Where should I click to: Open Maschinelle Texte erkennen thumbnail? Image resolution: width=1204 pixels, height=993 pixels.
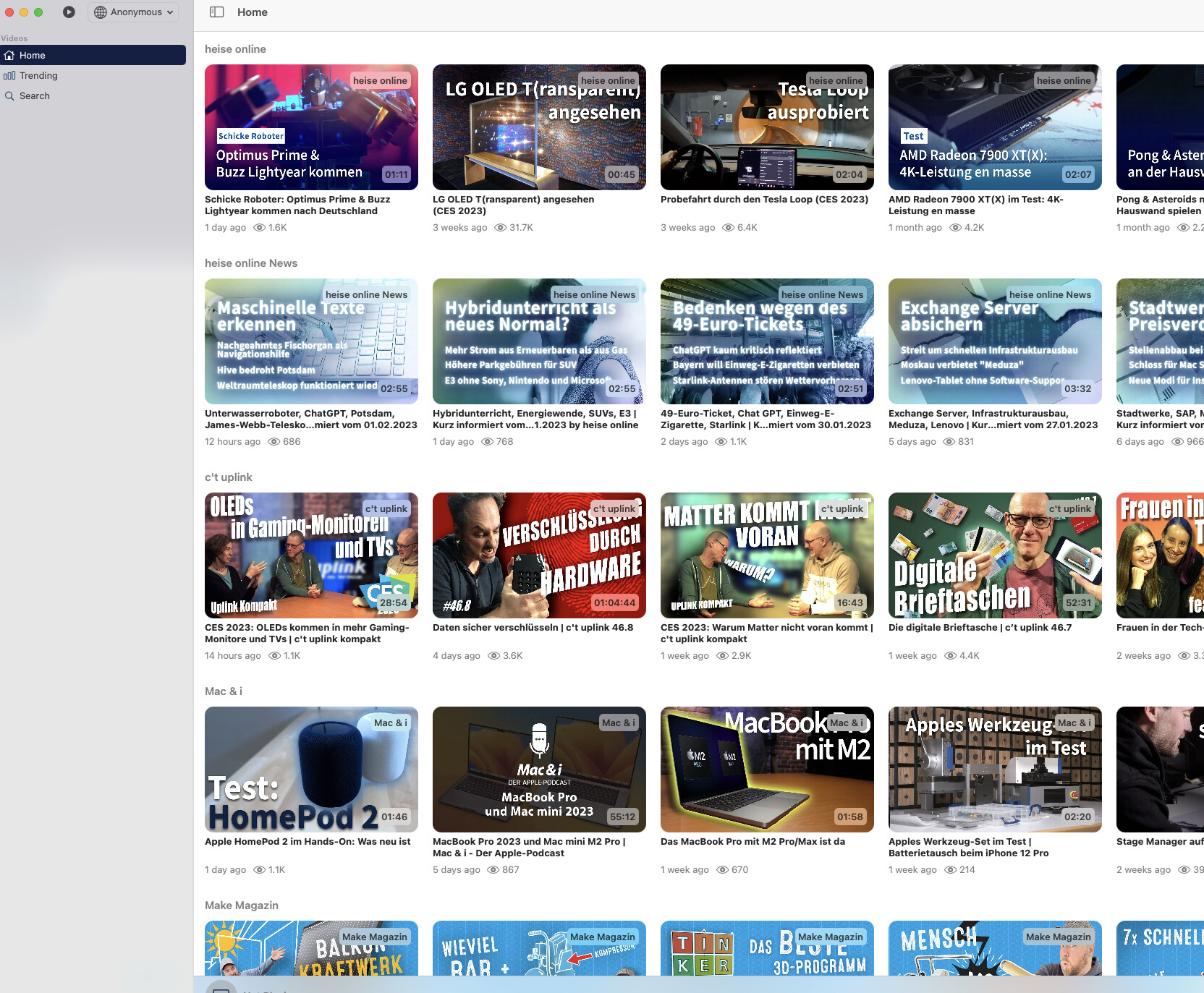[311, 341]
